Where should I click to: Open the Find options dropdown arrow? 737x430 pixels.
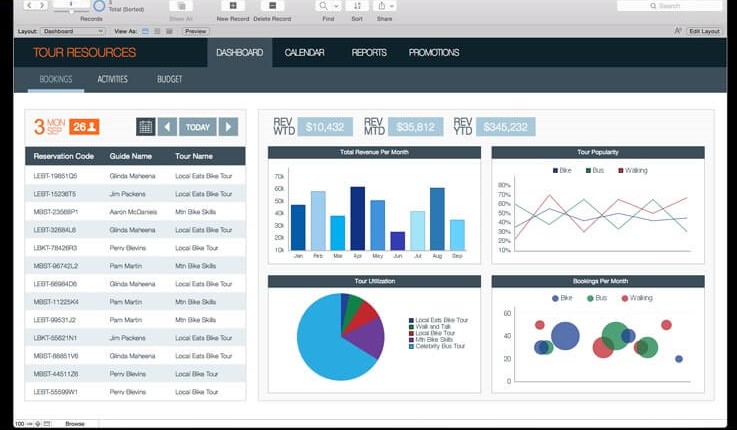coord(337,6)
